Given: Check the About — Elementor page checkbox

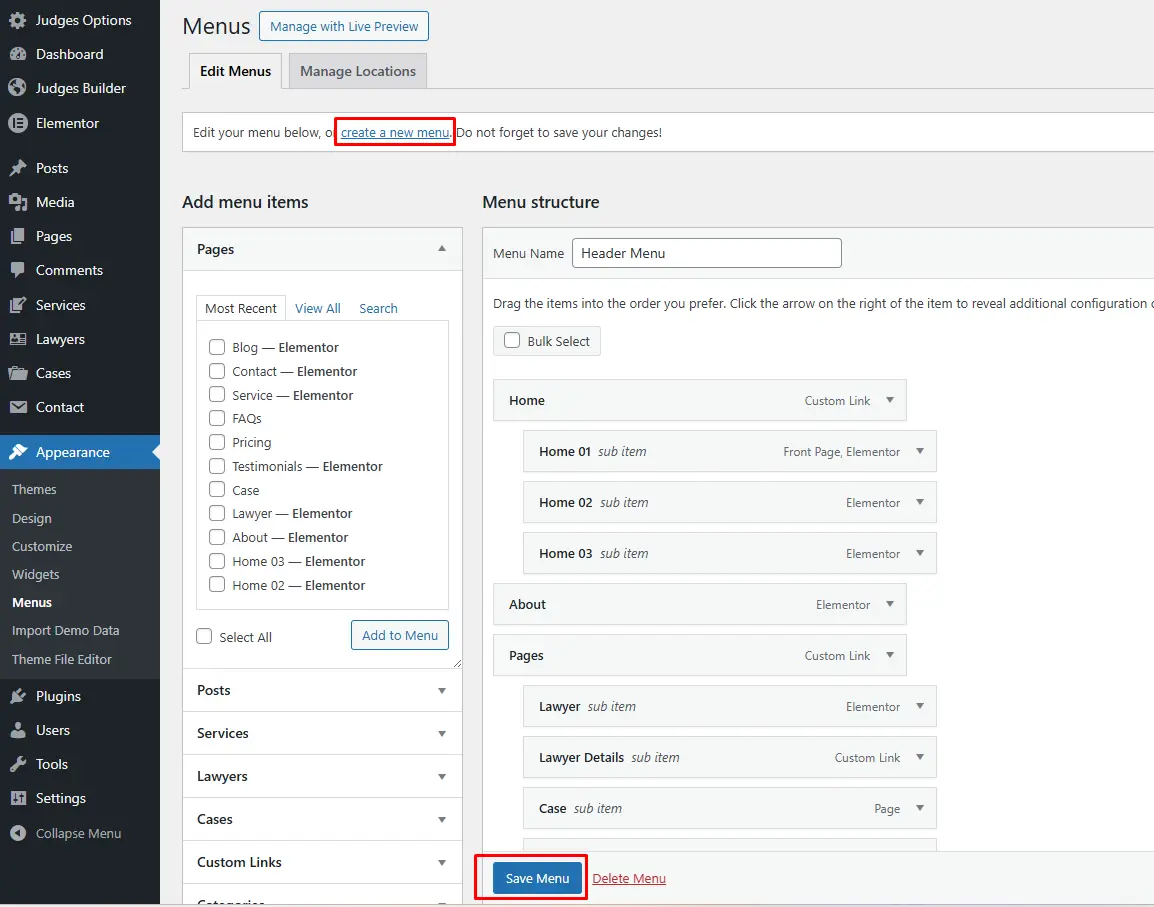Looking at the screenshot, I should [x=217, y=537].
